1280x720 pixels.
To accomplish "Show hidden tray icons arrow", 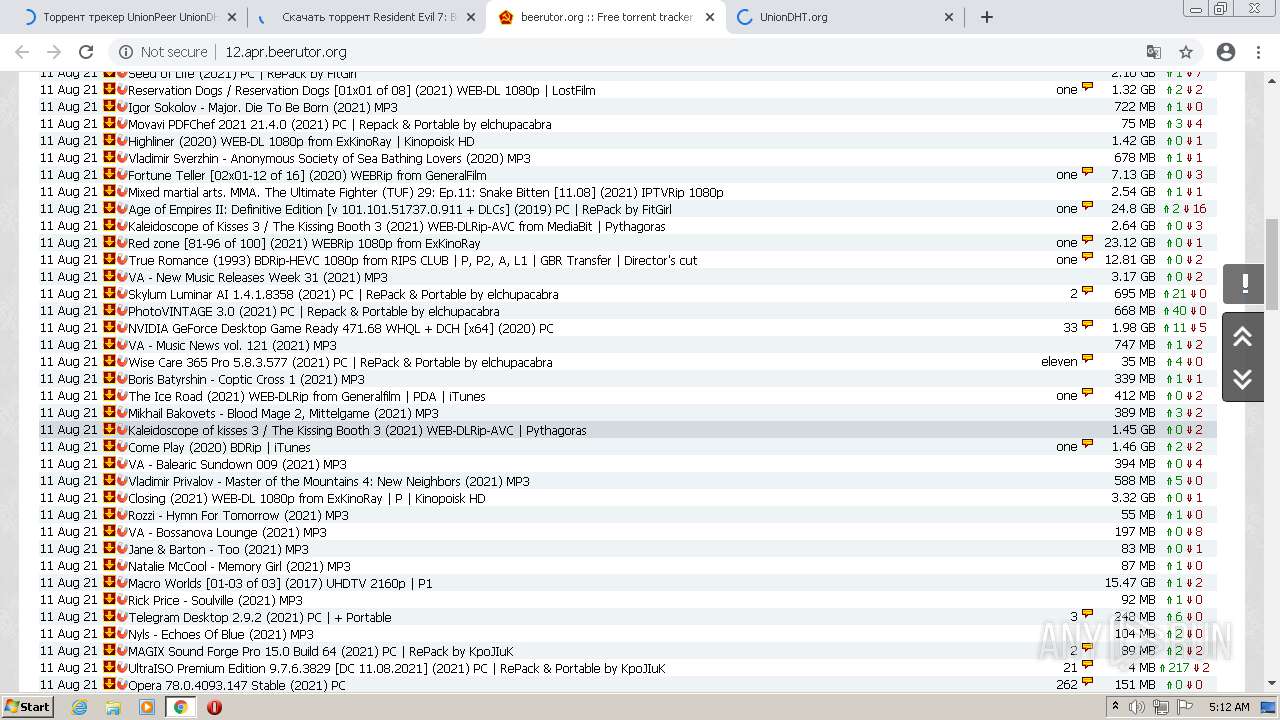I will [1116, 707].
